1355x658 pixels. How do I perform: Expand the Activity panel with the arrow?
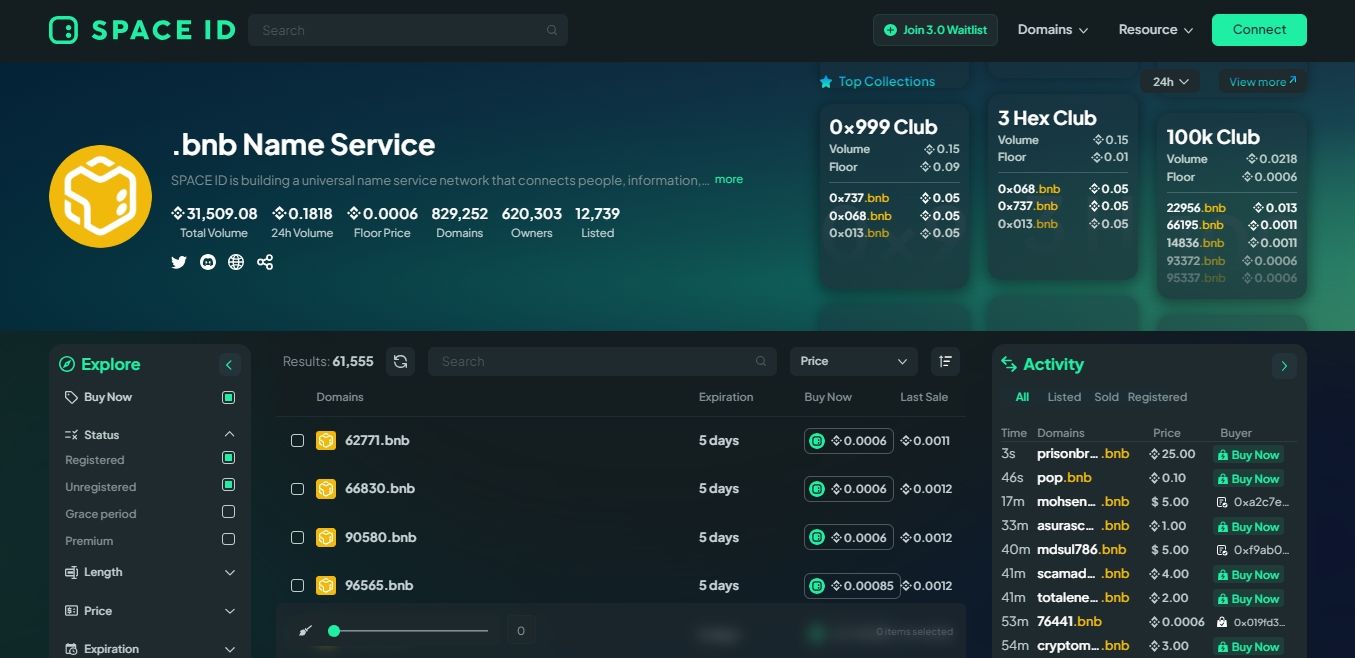click(x=1284, y=366)
